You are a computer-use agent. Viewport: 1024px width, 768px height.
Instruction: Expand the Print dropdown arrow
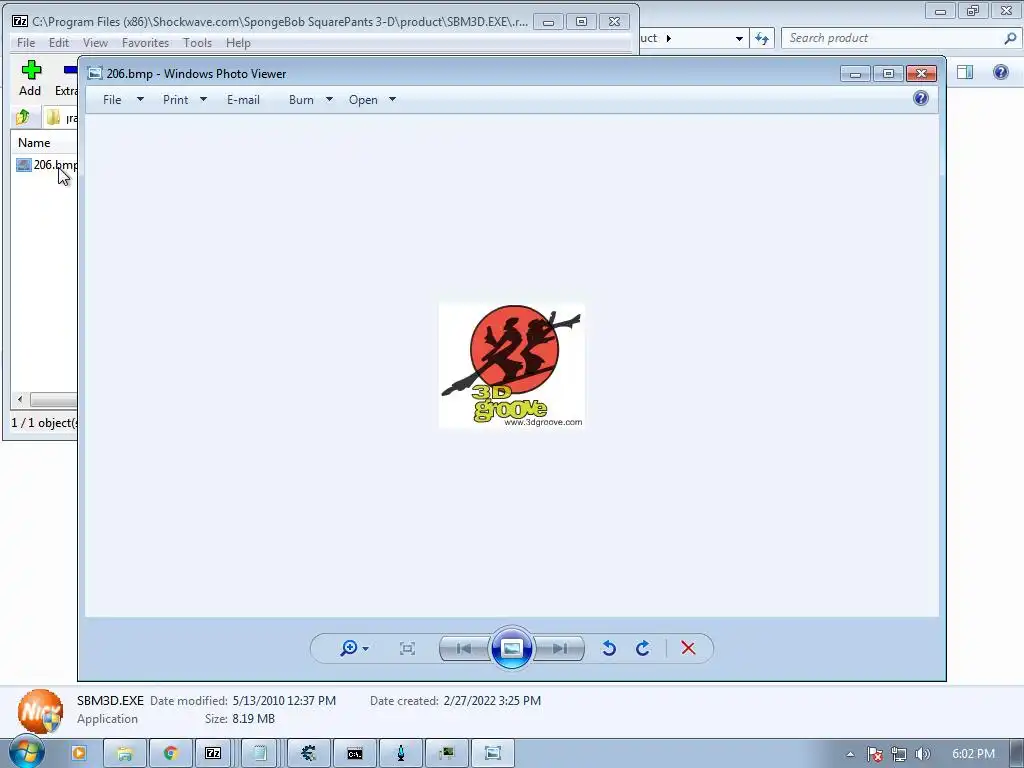pos(203,99)
